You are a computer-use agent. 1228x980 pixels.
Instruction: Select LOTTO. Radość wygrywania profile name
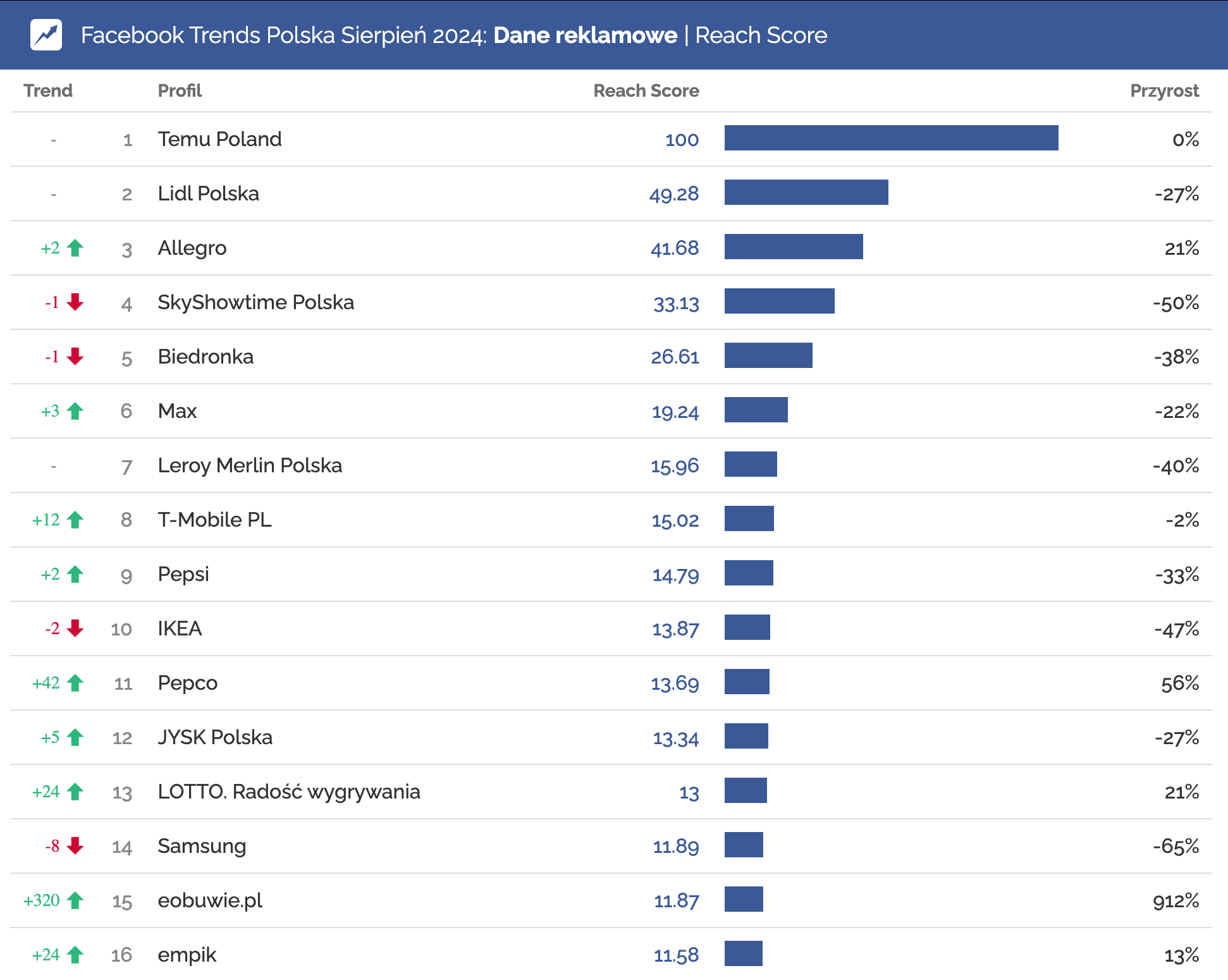pos(289,792)
